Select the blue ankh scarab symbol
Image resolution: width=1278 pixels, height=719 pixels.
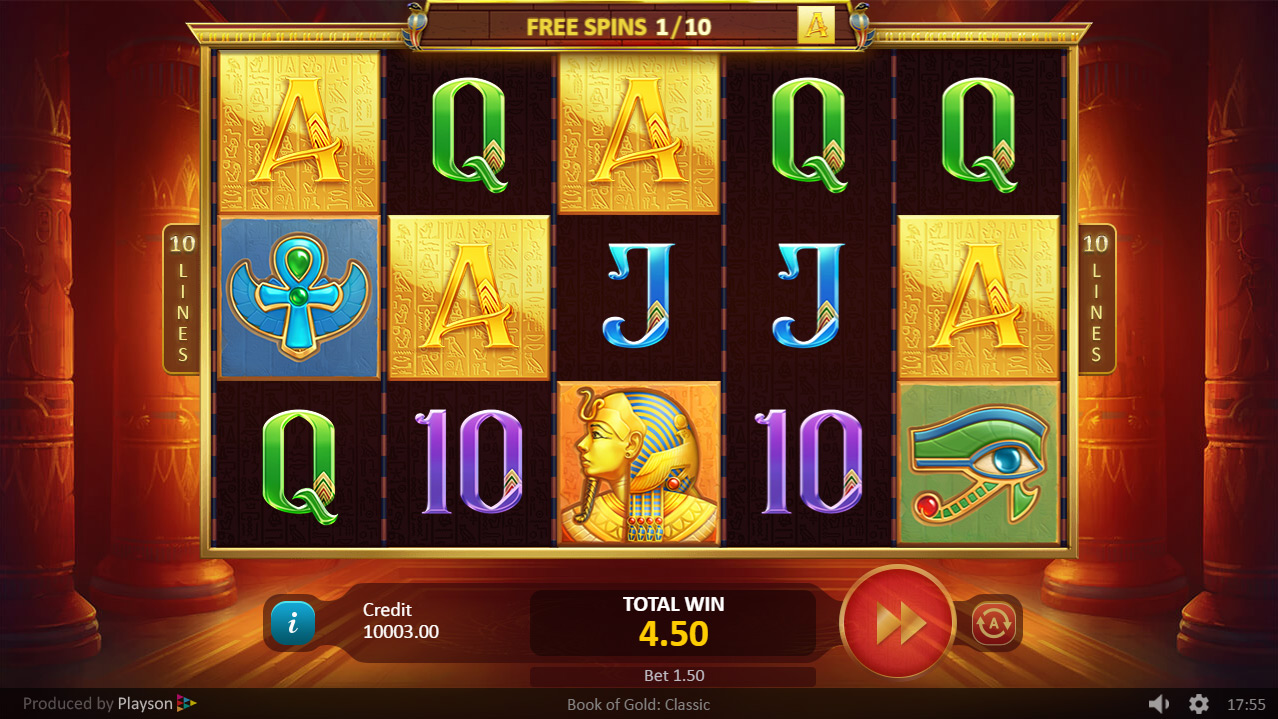299,298
